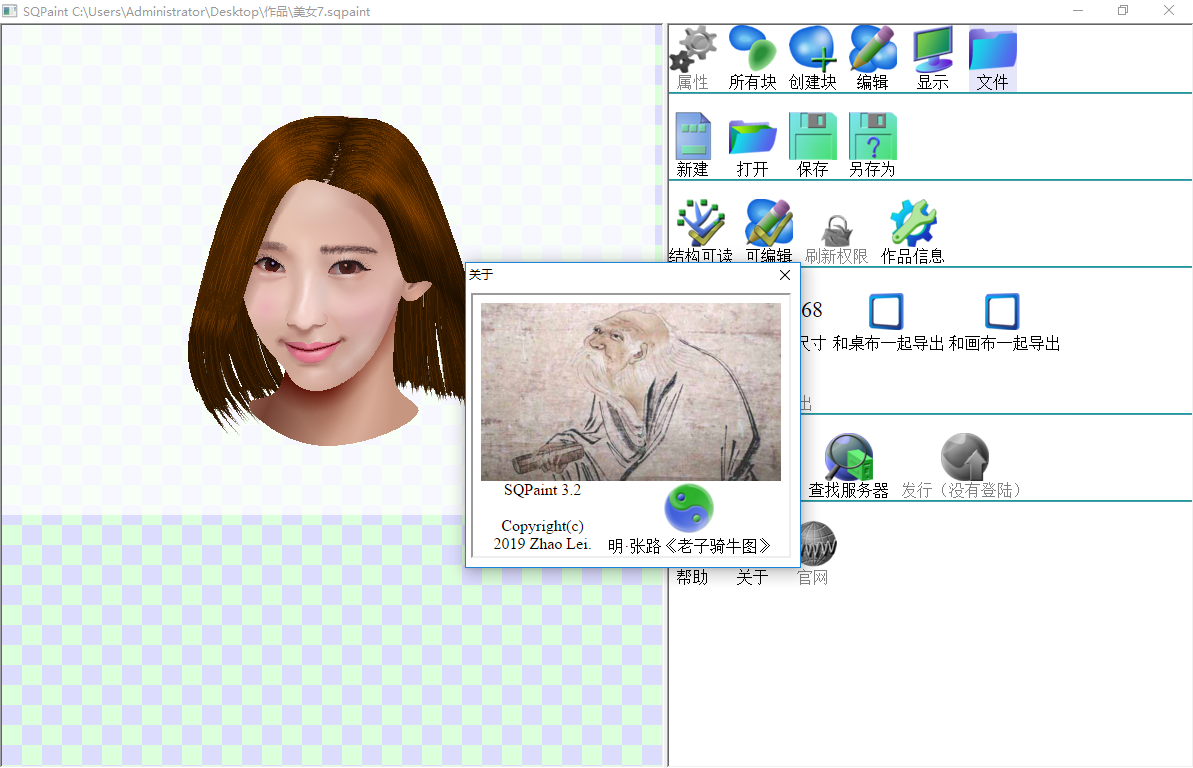Click the 打开 open folder icon
Image resolution: width=1193 pixels, height=768 pixels.
click(752, 144)
